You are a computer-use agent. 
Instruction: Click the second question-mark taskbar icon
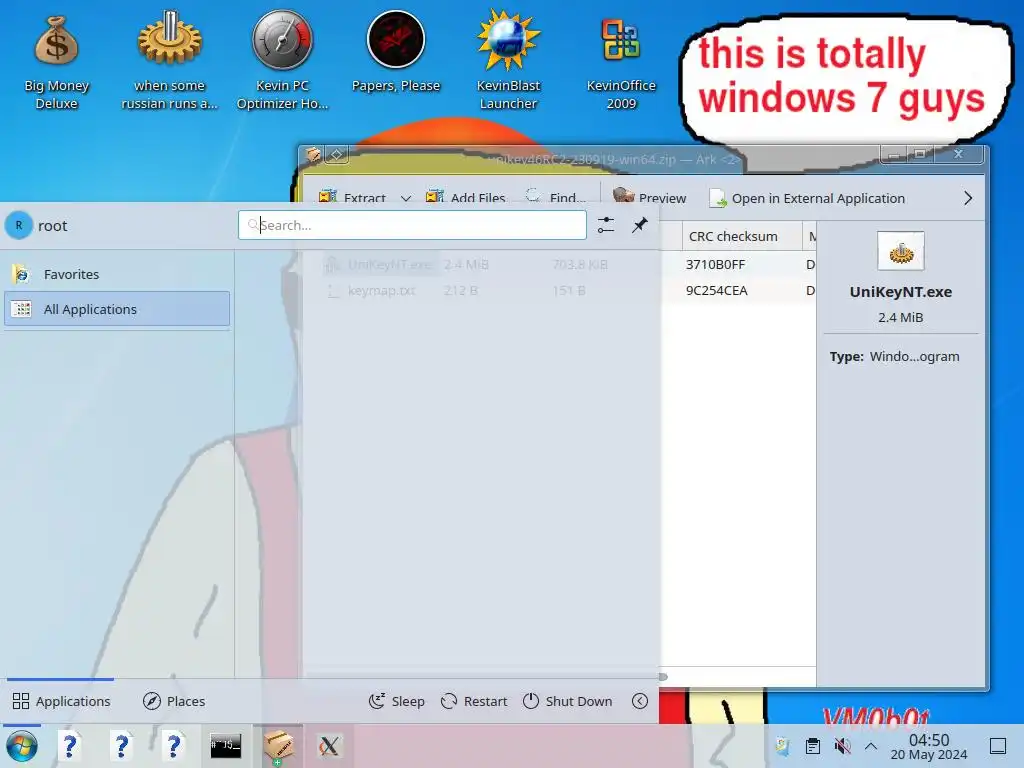pos(121,746)
